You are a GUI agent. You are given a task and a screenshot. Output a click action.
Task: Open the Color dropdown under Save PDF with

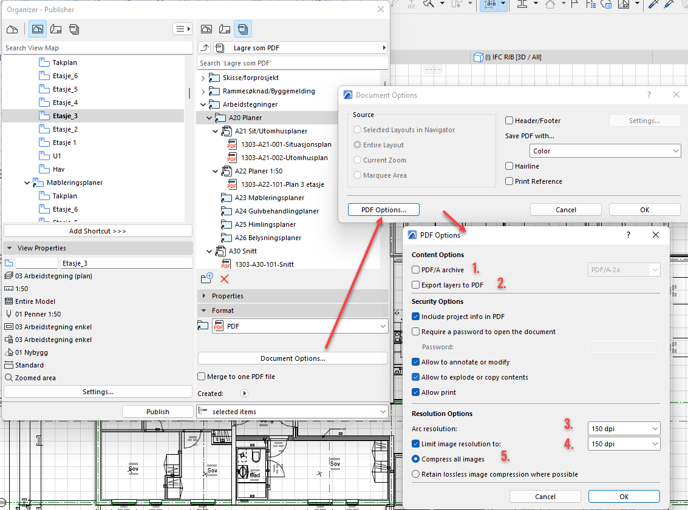[x=605, y=151]
